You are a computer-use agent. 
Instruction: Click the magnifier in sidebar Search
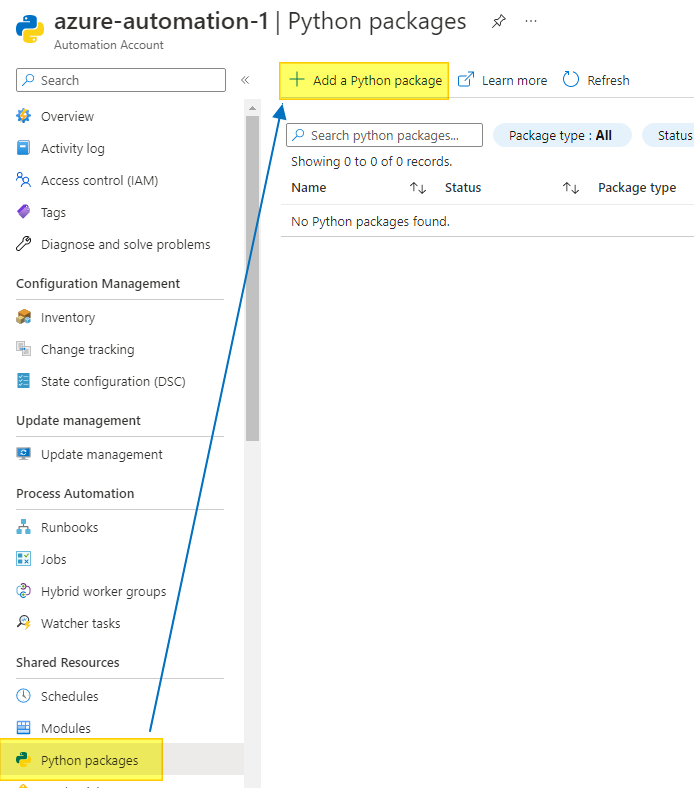pos(29,79)
